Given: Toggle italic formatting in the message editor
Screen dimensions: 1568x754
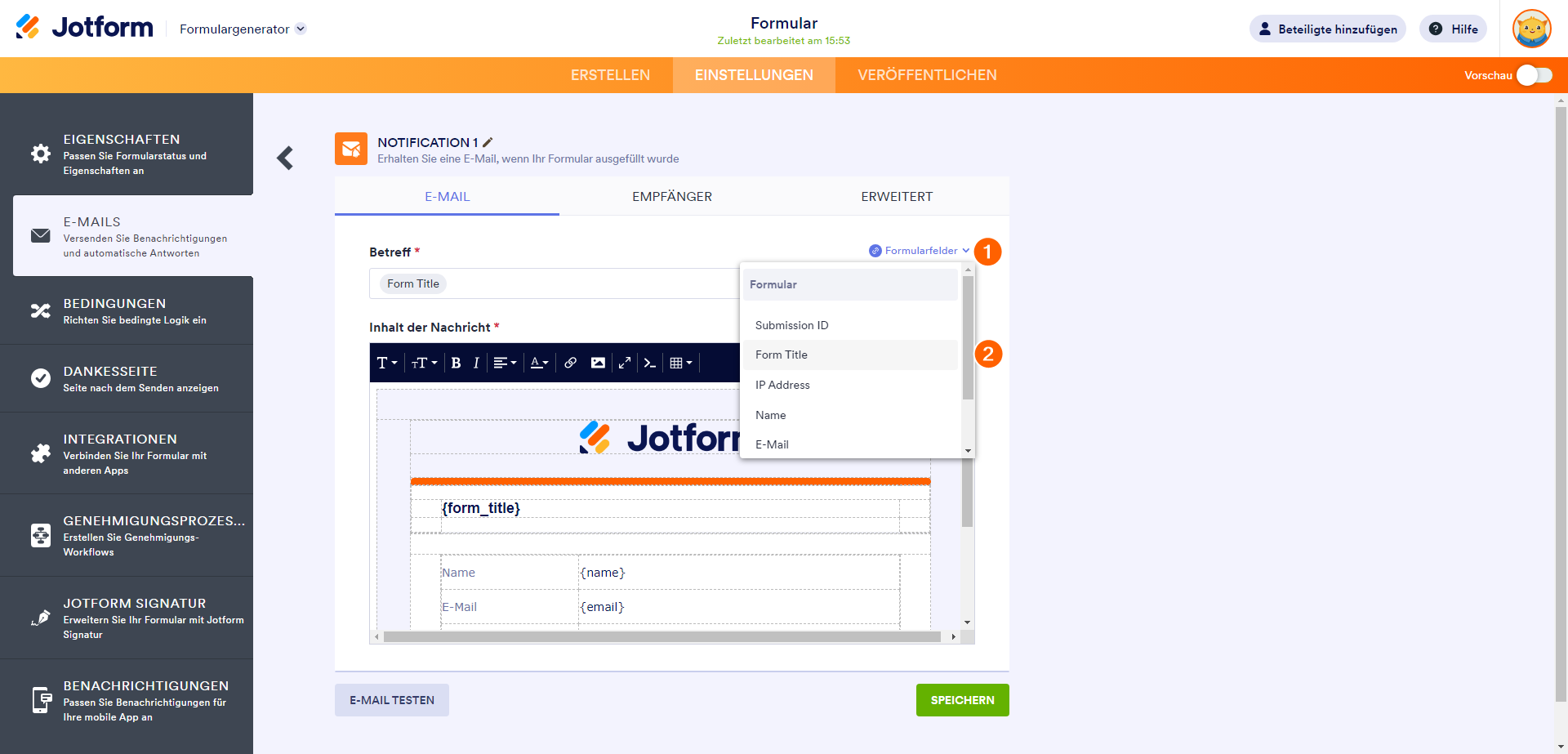Looking at the screenshot, I should (x=476, y=363).
